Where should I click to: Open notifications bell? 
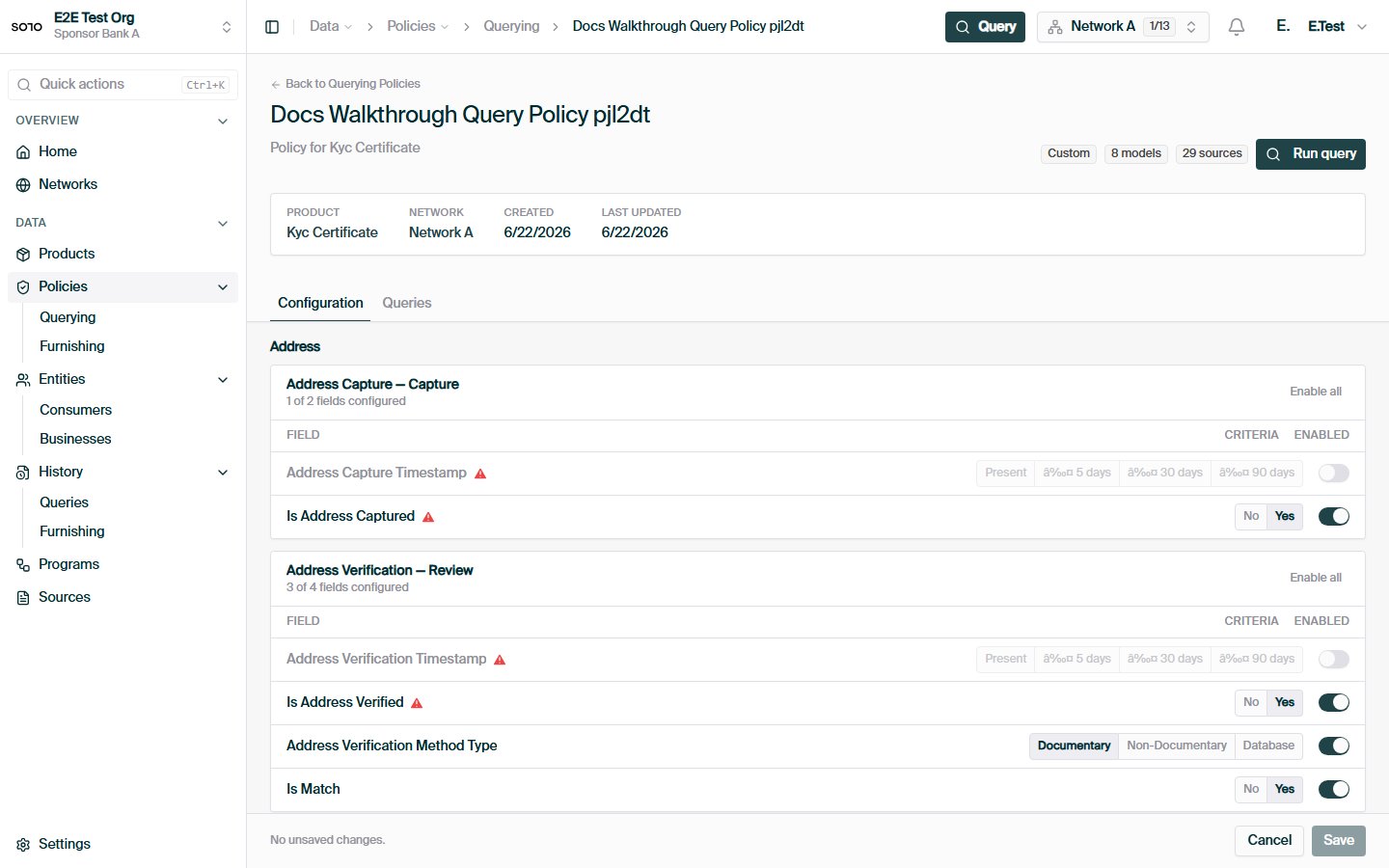[1237, 27]
